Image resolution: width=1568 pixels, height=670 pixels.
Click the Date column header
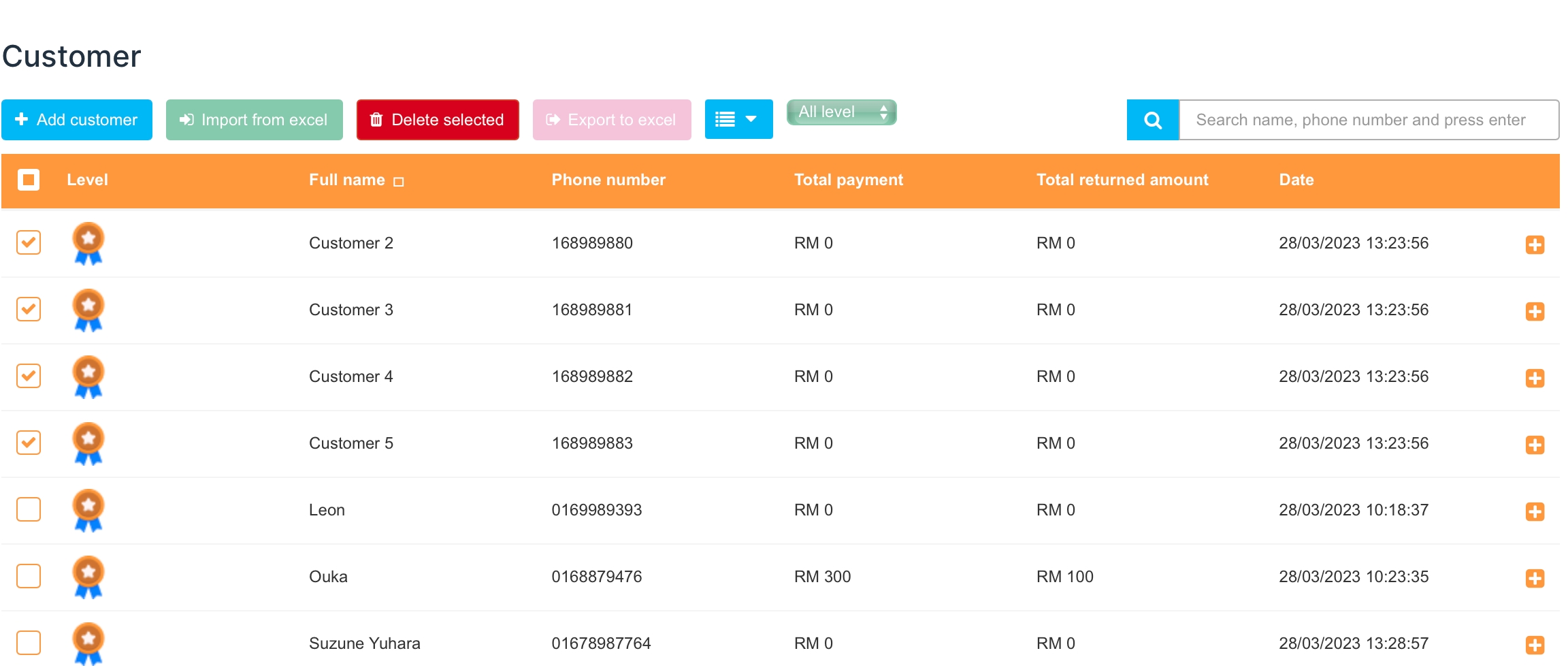coord(1296,180)
